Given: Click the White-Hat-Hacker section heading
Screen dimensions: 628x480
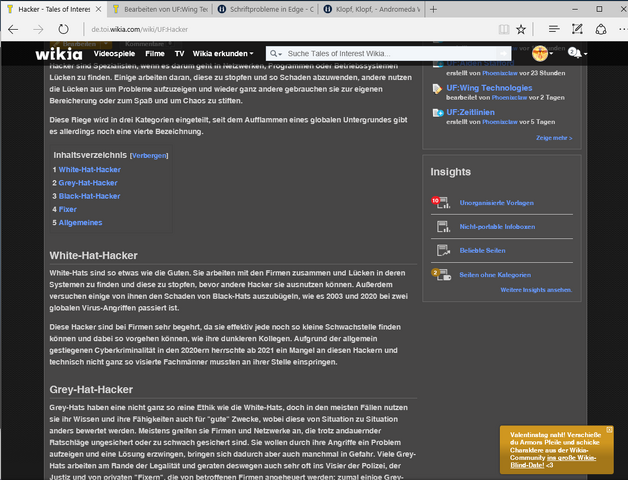Looking at the screenshot, I should (93, 256).
